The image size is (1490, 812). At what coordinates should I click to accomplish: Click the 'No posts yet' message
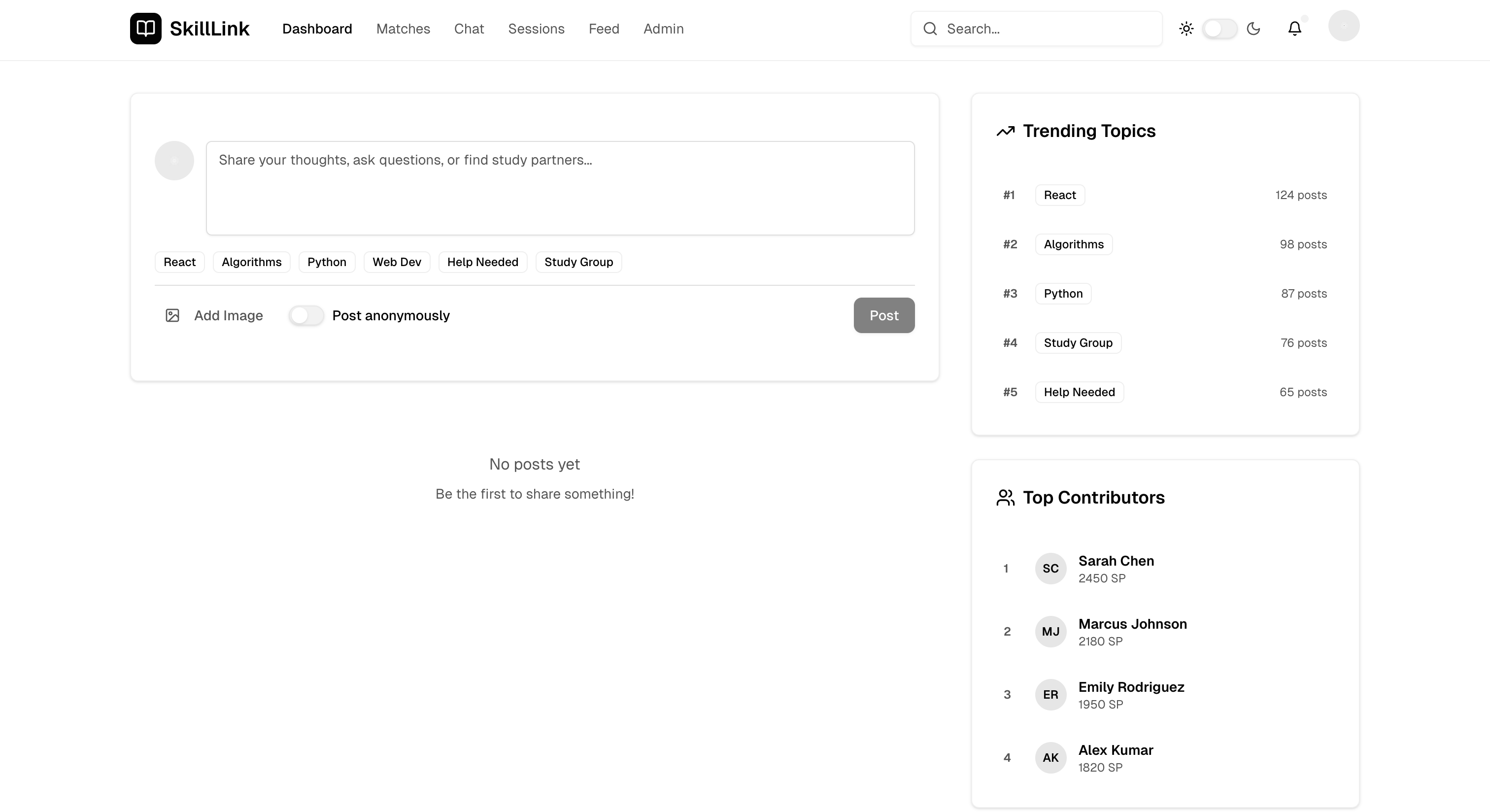535,465
